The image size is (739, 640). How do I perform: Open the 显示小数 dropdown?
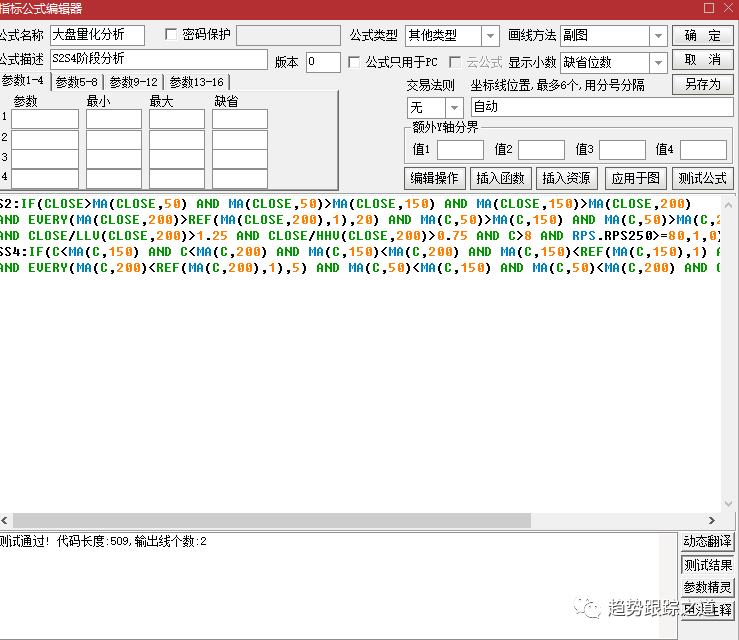657,62
